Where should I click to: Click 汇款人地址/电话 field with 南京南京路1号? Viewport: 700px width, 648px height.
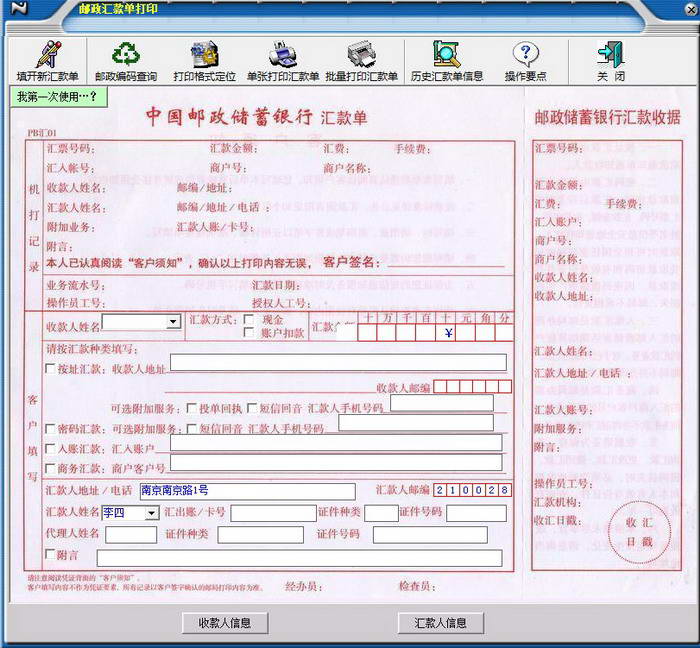(248, 491)
